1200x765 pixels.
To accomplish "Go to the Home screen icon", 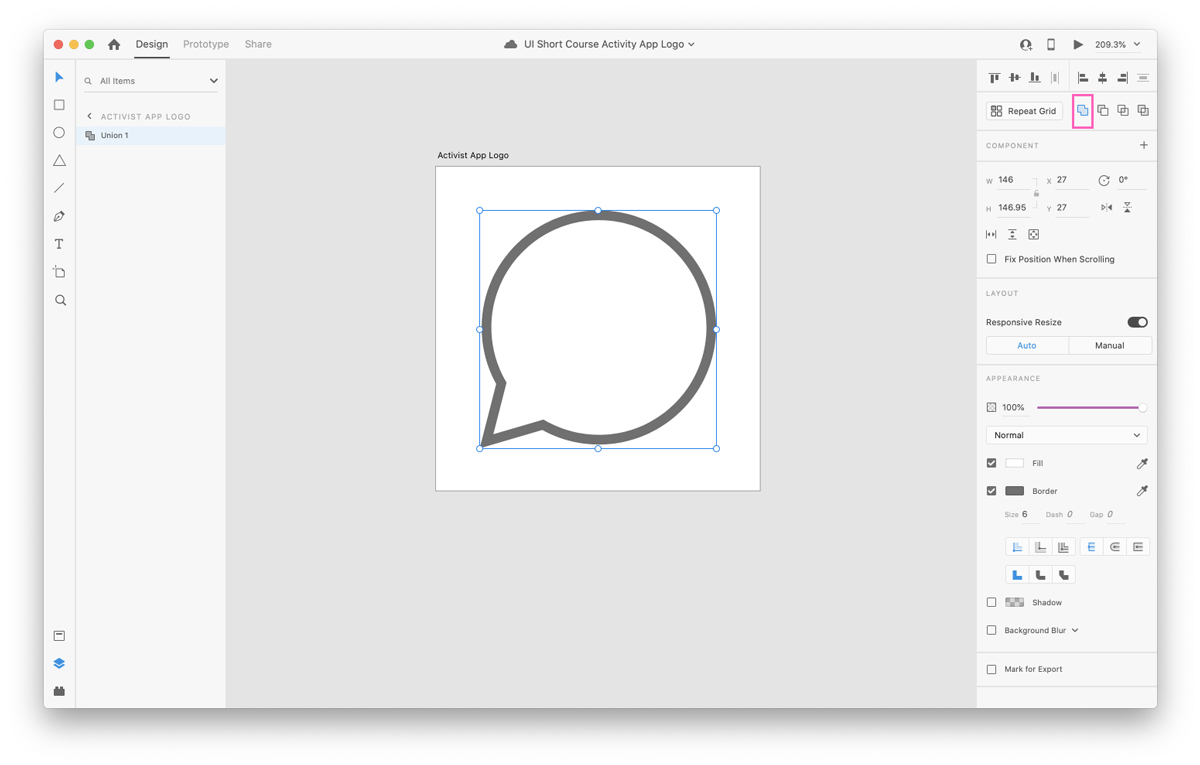I will [x=114, y=44].
